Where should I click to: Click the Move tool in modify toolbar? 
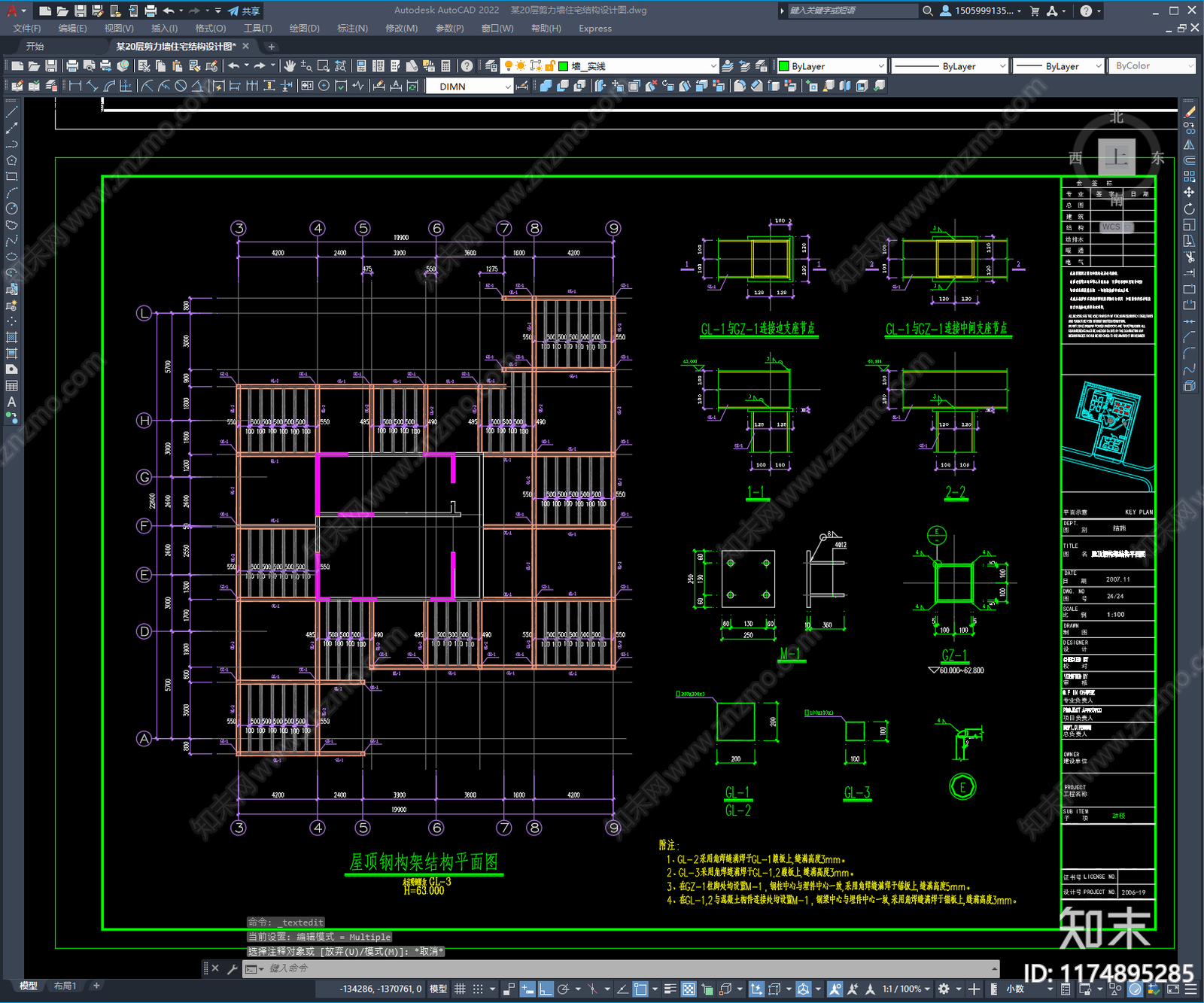(1189, 193)
